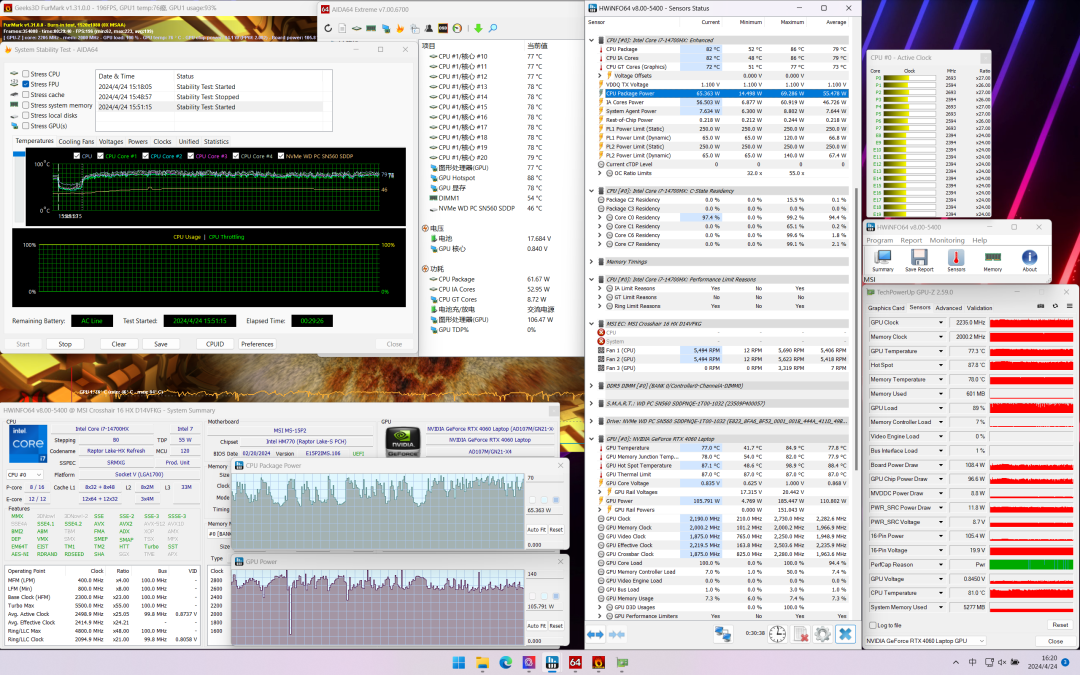Check the Log to file option
Viewport: 1080px width, 675px height.
point(872,625)
